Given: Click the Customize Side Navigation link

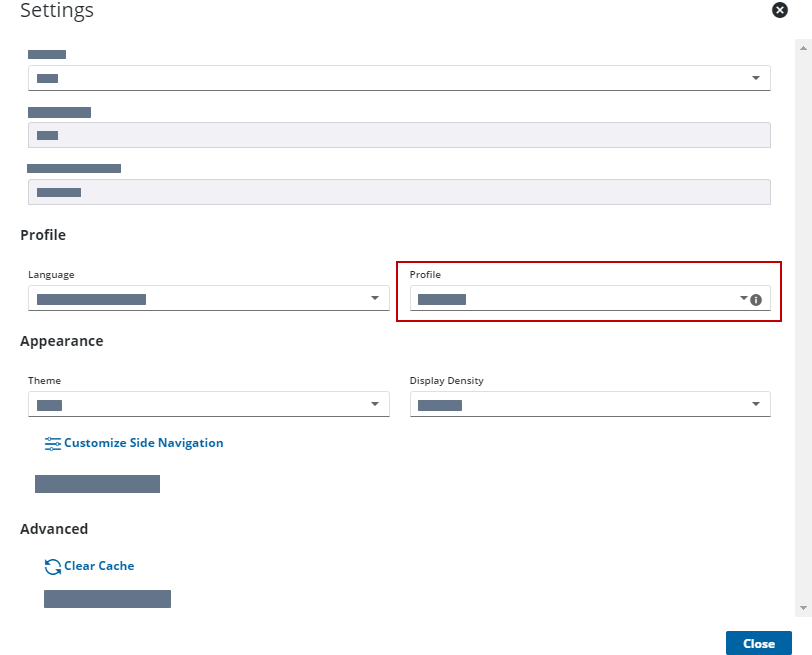Looking at the screenshot, I should pos(143,443).
